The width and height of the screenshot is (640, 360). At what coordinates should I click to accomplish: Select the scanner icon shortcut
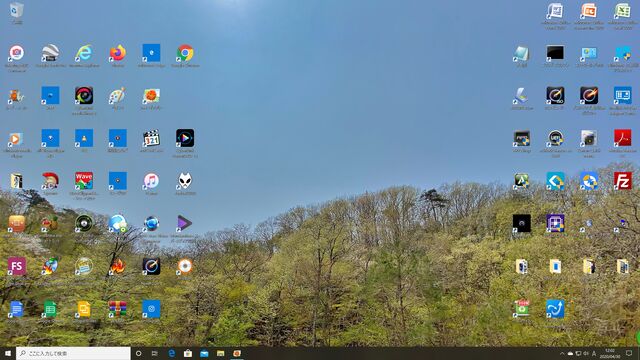(x=522, y=96)
